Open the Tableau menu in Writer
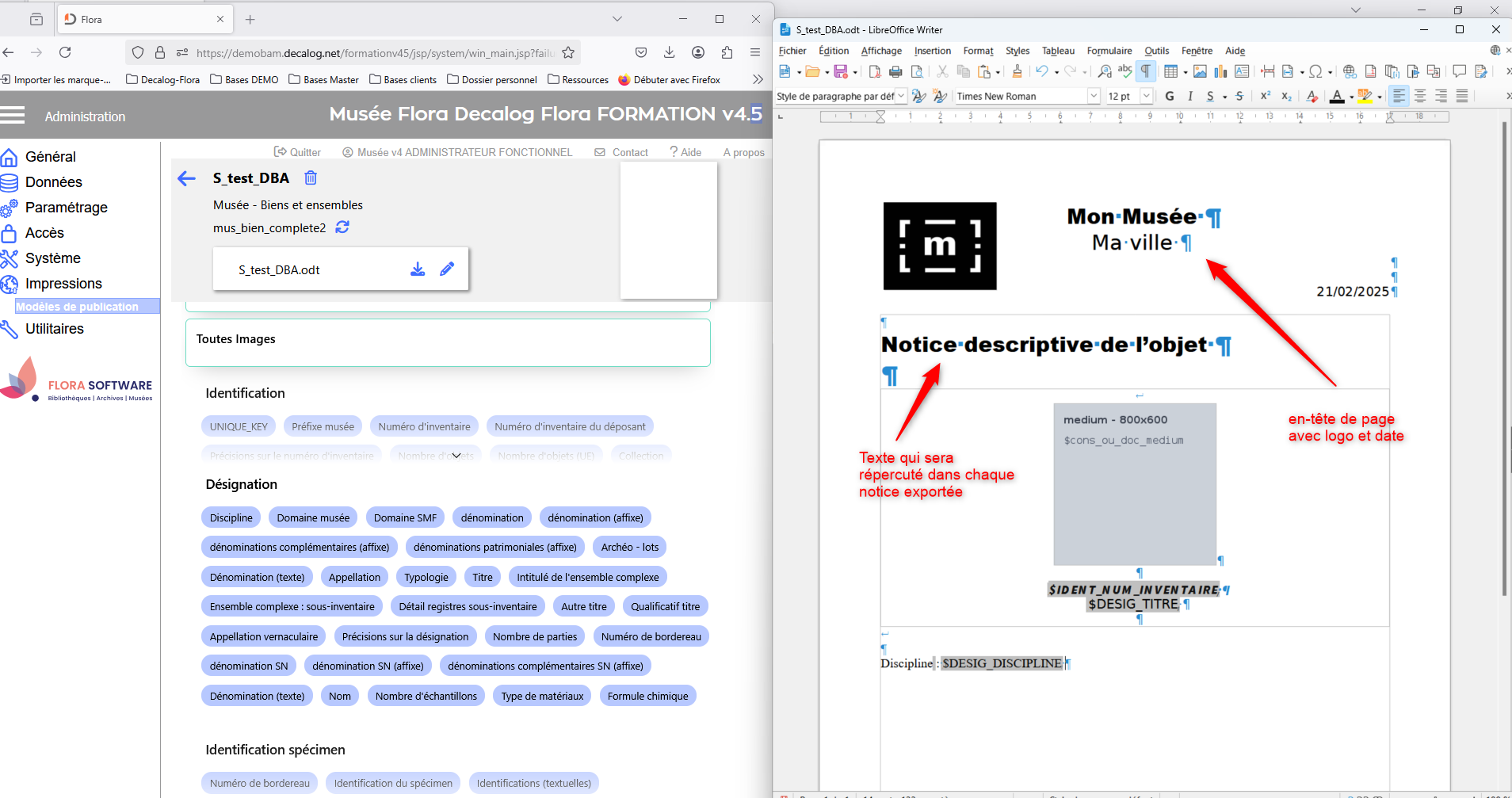This screenshot has height=798, width=1512. pos(1058,51)
